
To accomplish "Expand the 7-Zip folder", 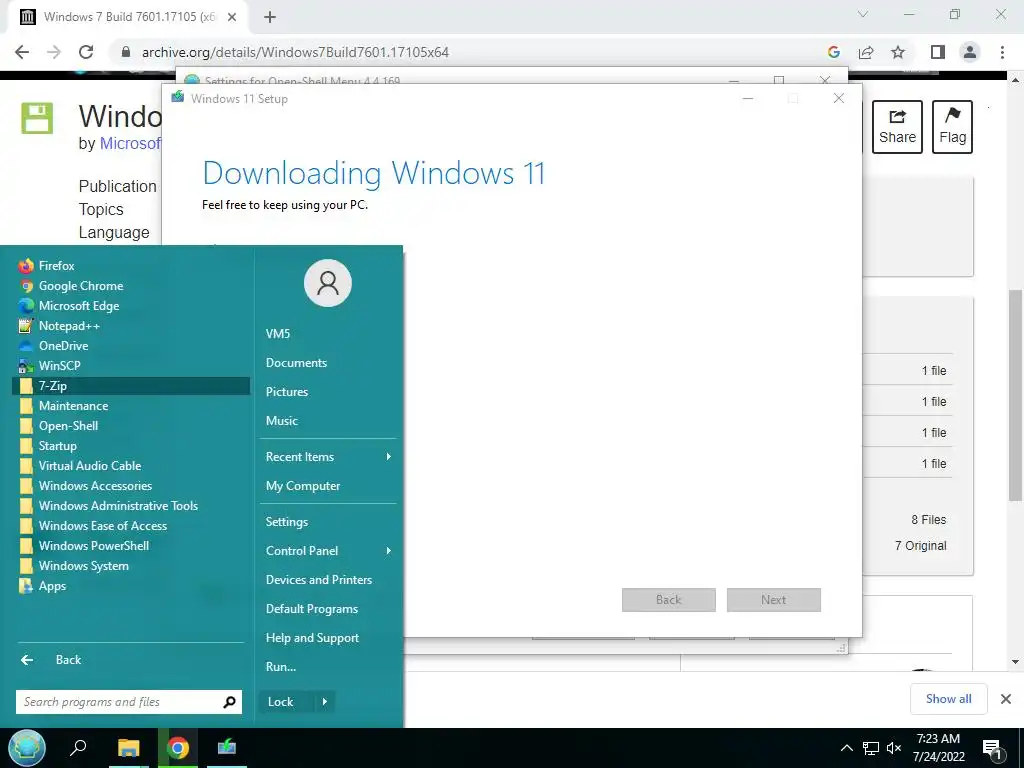I will click(x=131, y=386).
